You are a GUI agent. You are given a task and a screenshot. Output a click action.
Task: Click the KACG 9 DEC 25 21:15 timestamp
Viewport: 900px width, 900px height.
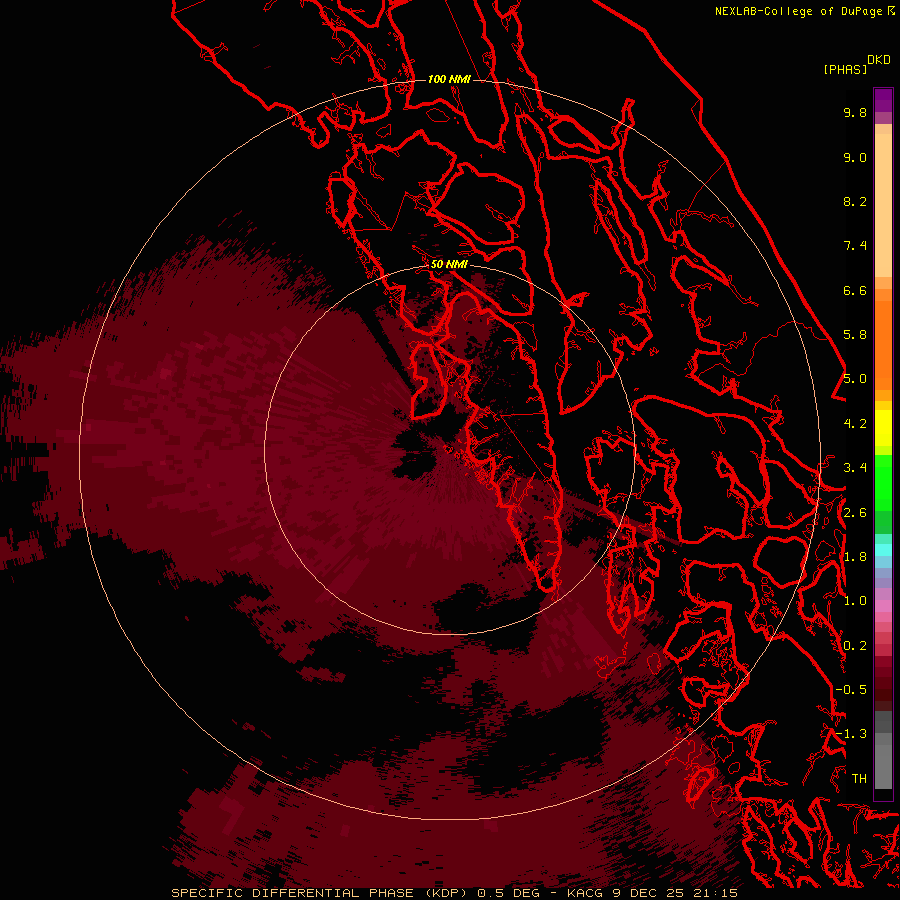pyautogui.click(x=652, y=893)
